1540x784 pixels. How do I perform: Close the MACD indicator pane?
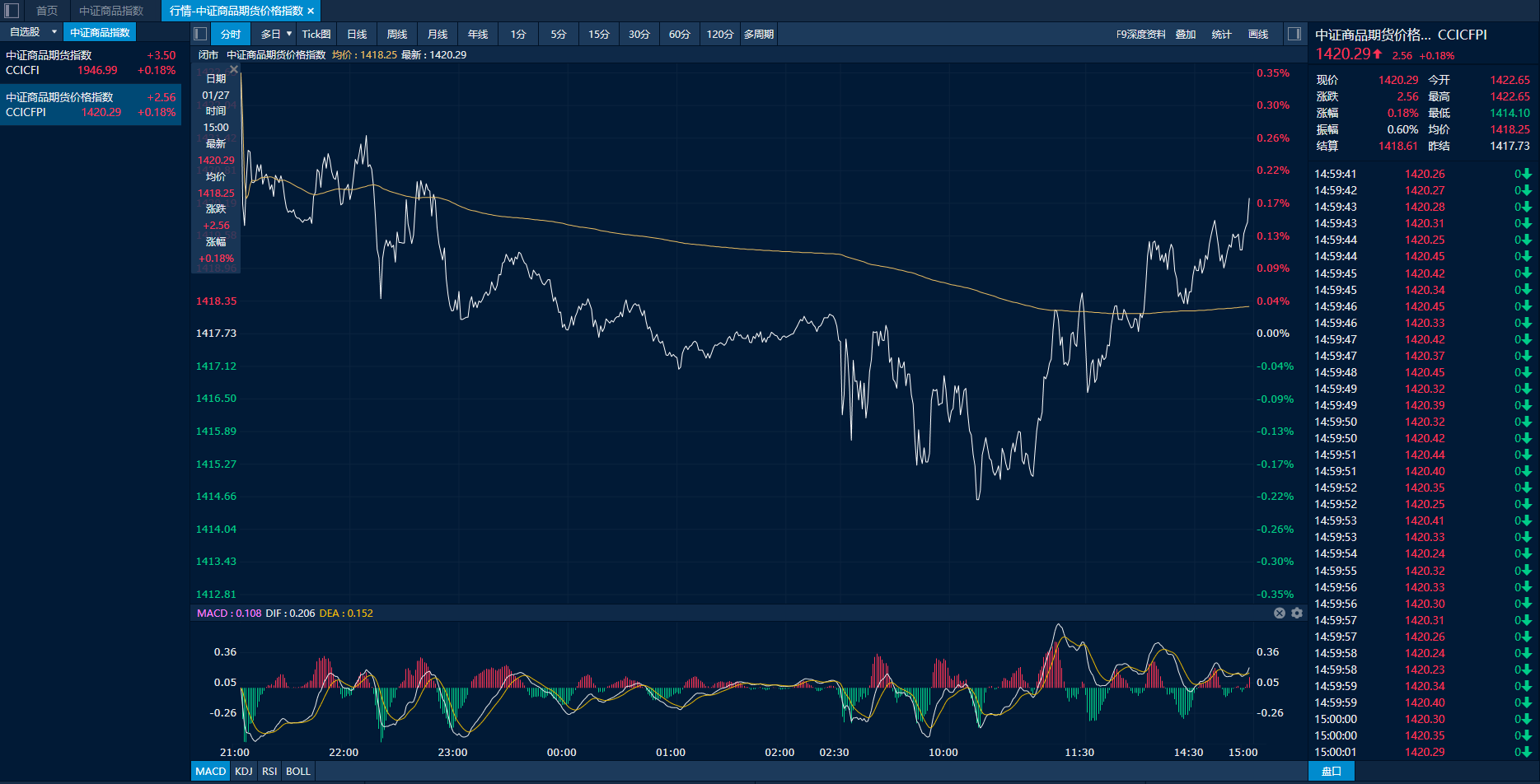[1280, 613]
